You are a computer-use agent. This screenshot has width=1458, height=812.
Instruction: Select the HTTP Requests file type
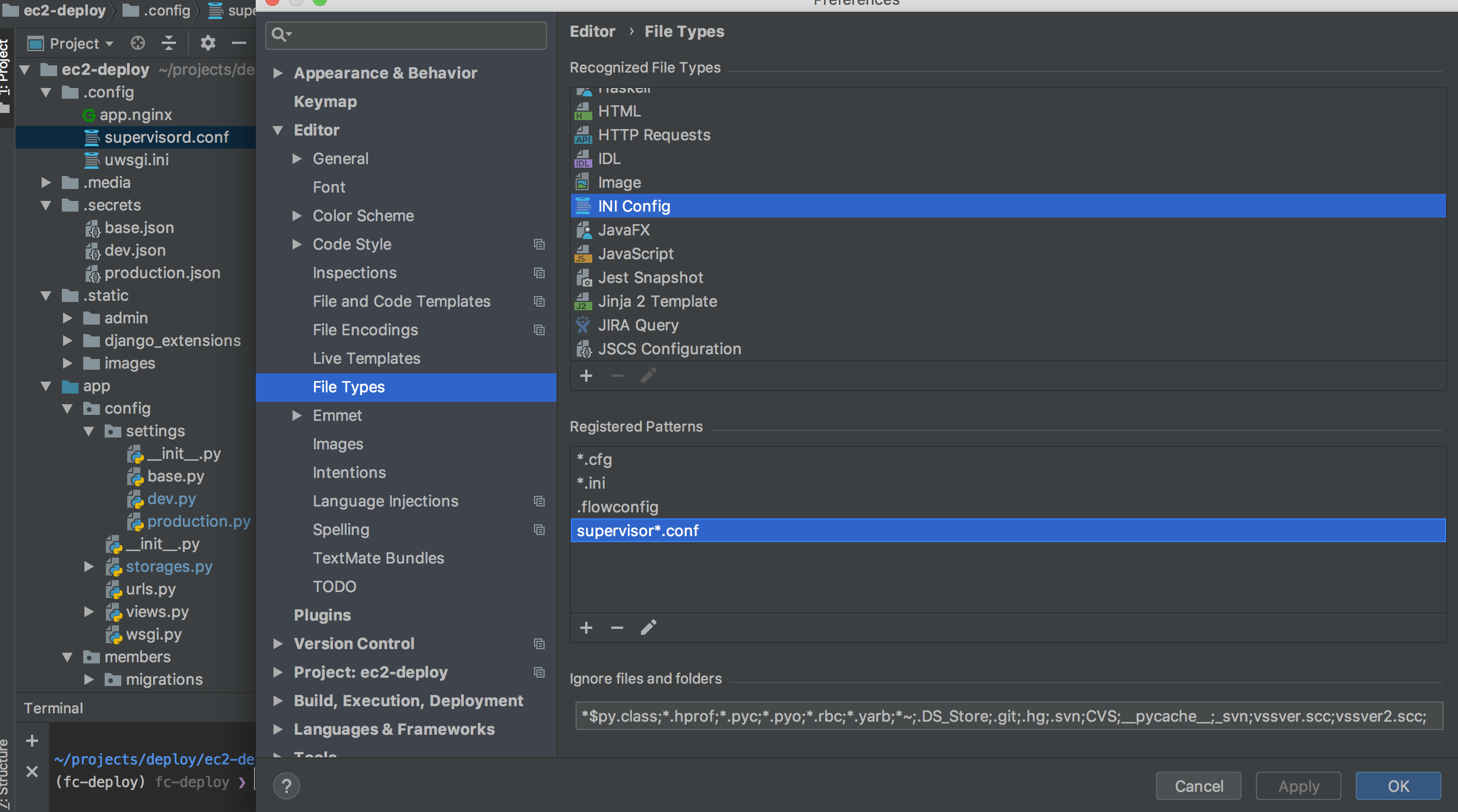(x=1008, y=135)
